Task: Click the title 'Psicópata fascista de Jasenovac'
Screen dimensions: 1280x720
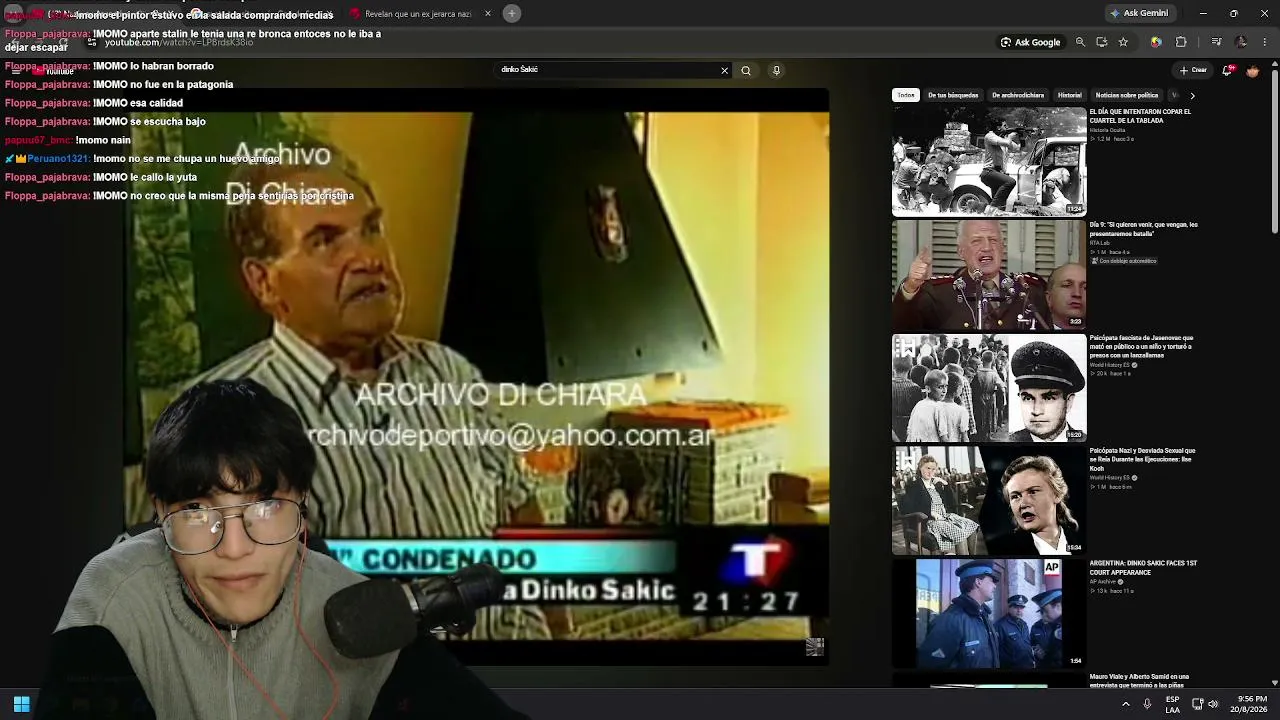Action: point(1141,346)
